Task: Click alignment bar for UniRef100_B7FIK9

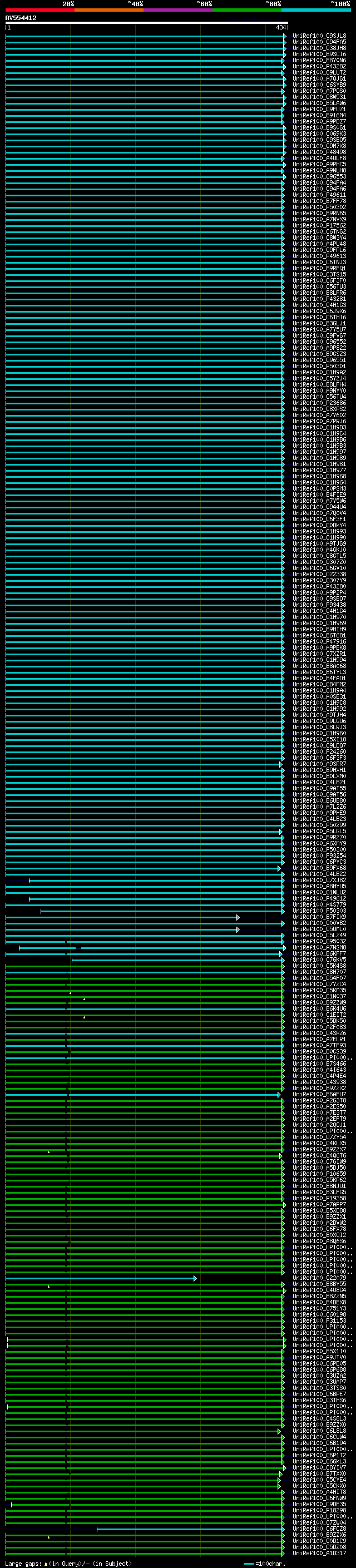Action: tap(122, 917)
